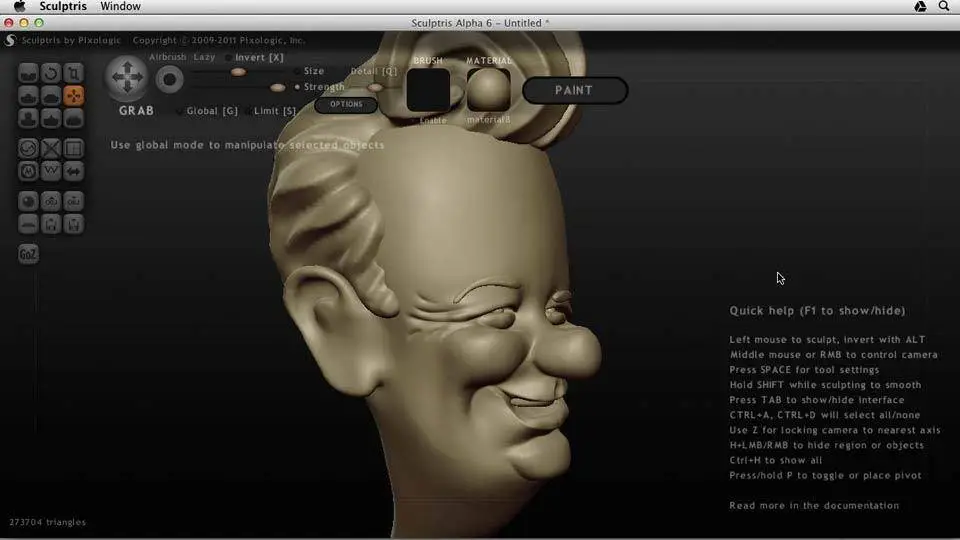
Task: Toggle the Lazy option
Action: tap(204, 57)
